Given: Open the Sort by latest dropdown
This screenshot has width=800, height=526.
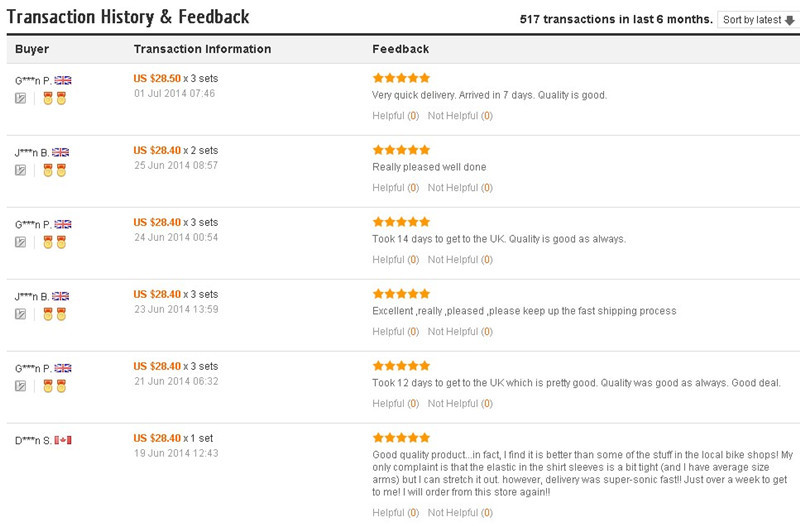Looking at the screenshot, I should point(759,20).
